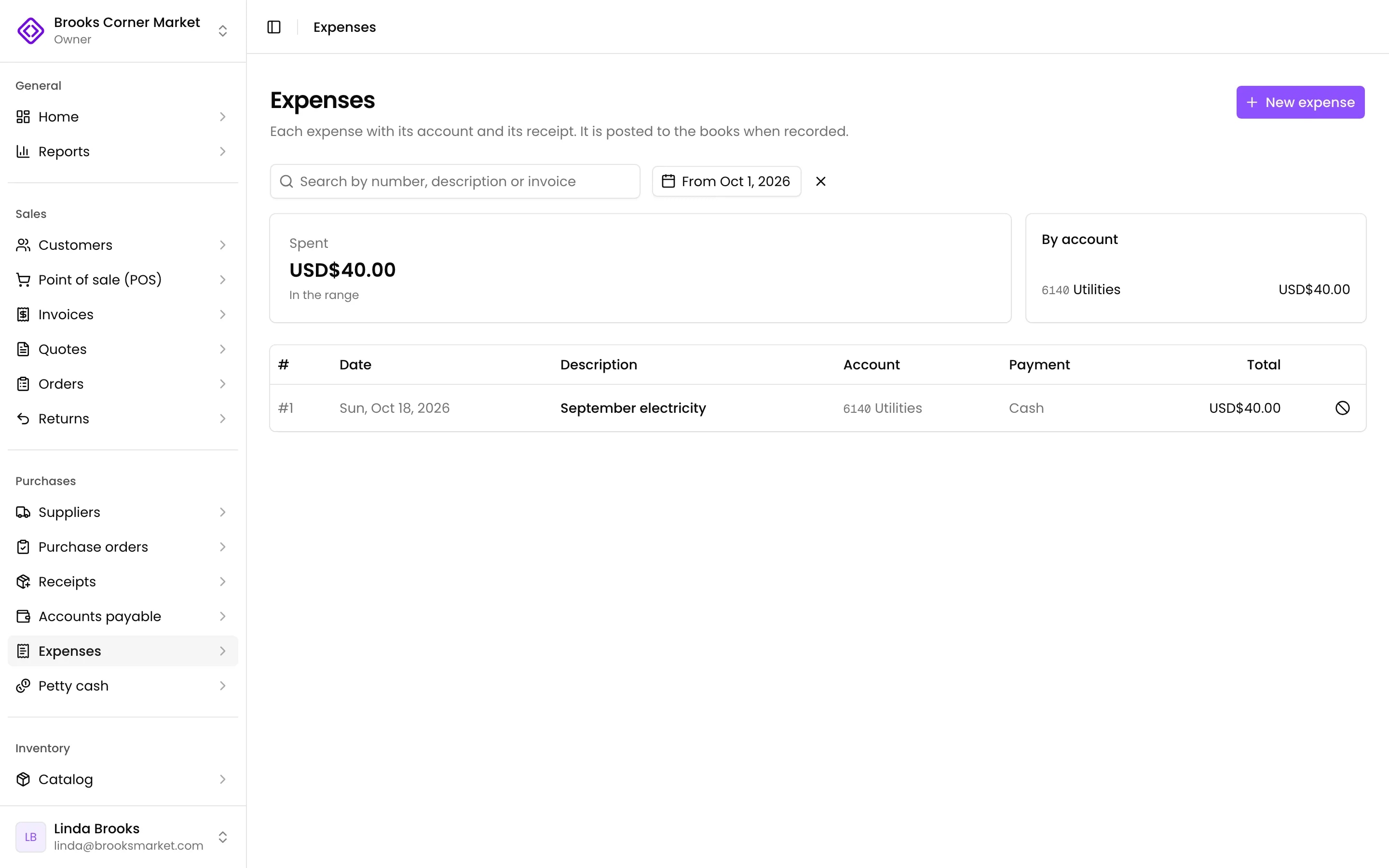This screenshot has height=868, width=1389.
Task: Click the Receipts package icon
Action: [23, 582]
